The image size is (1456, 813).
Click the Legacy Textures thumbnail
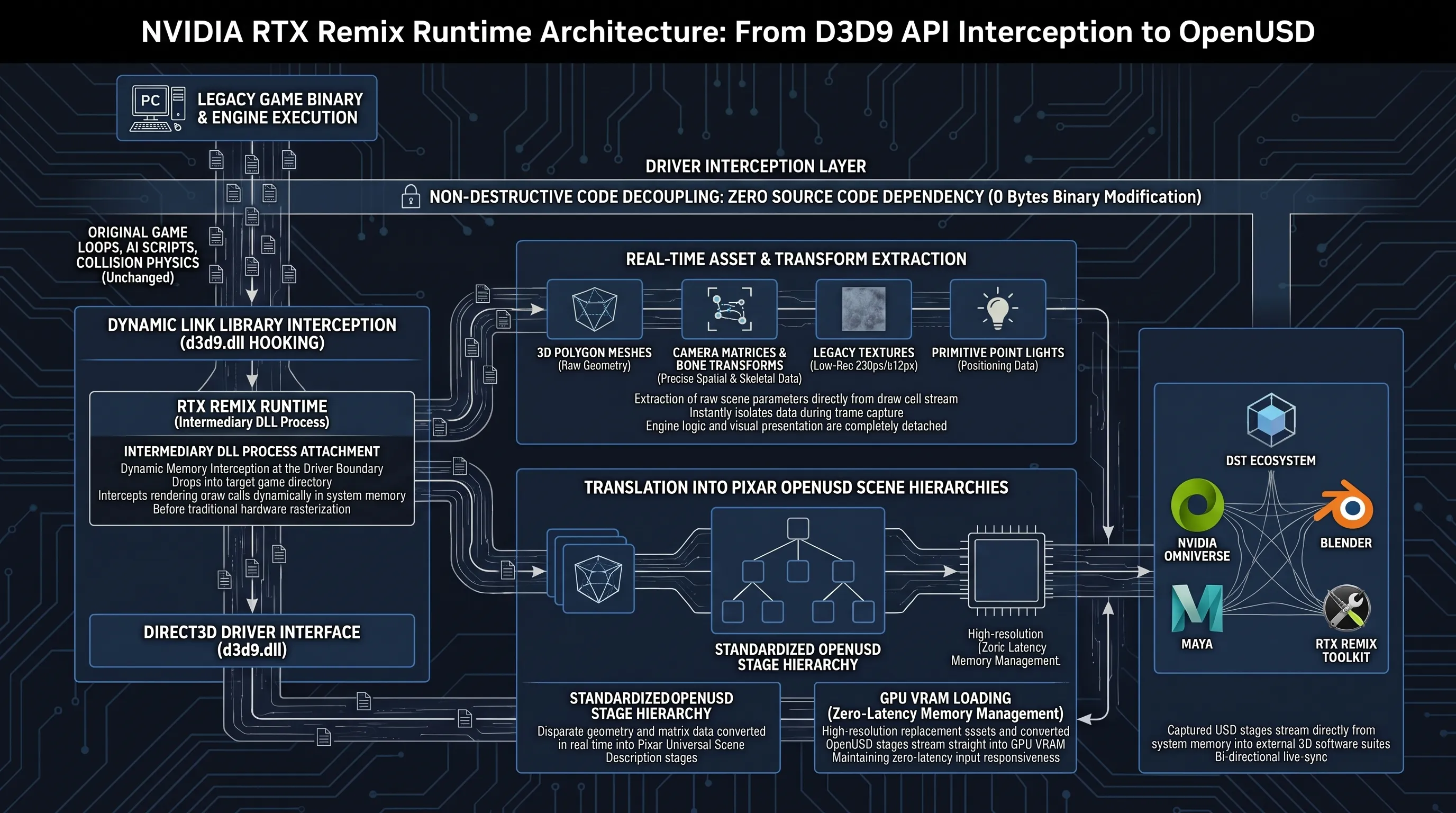[863, 309]
